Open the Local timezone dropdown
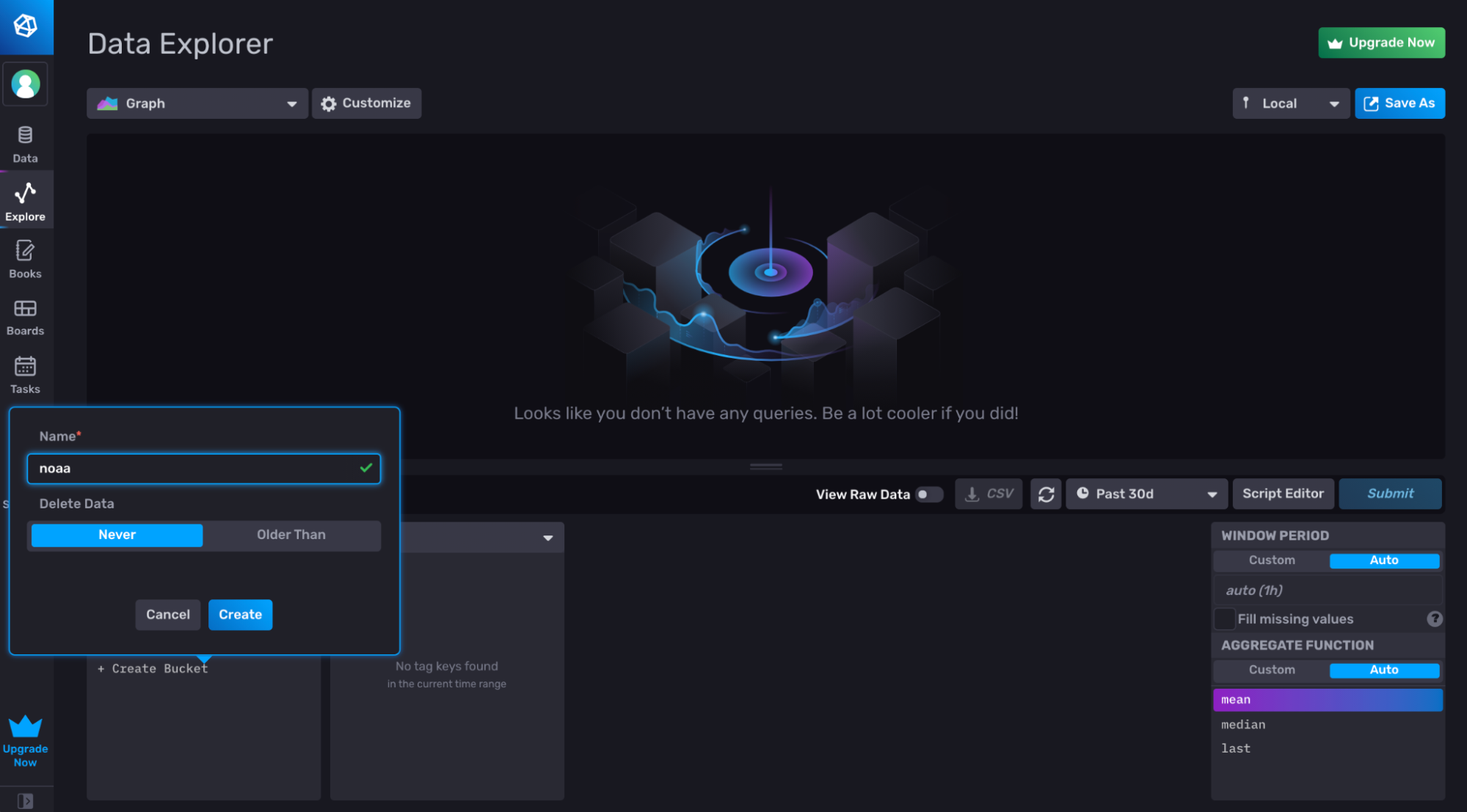The width and height of the screenshot is (1467, 812). 1290,103
